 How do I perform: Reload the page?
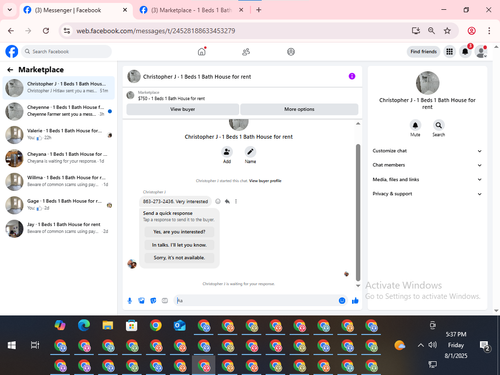click(46, 31)
